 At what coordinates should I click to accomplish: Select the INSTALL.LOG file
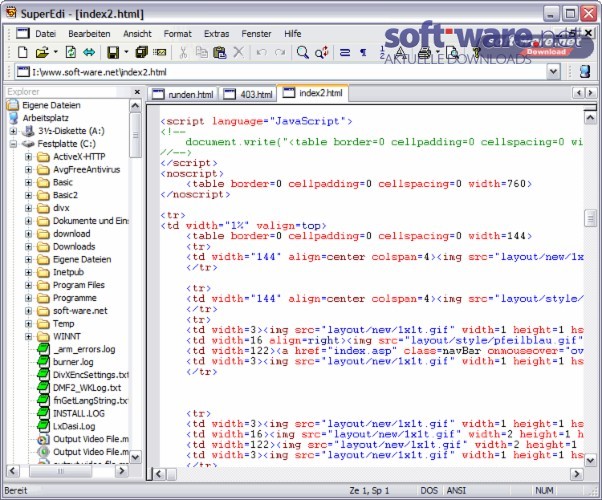(79, 414)
